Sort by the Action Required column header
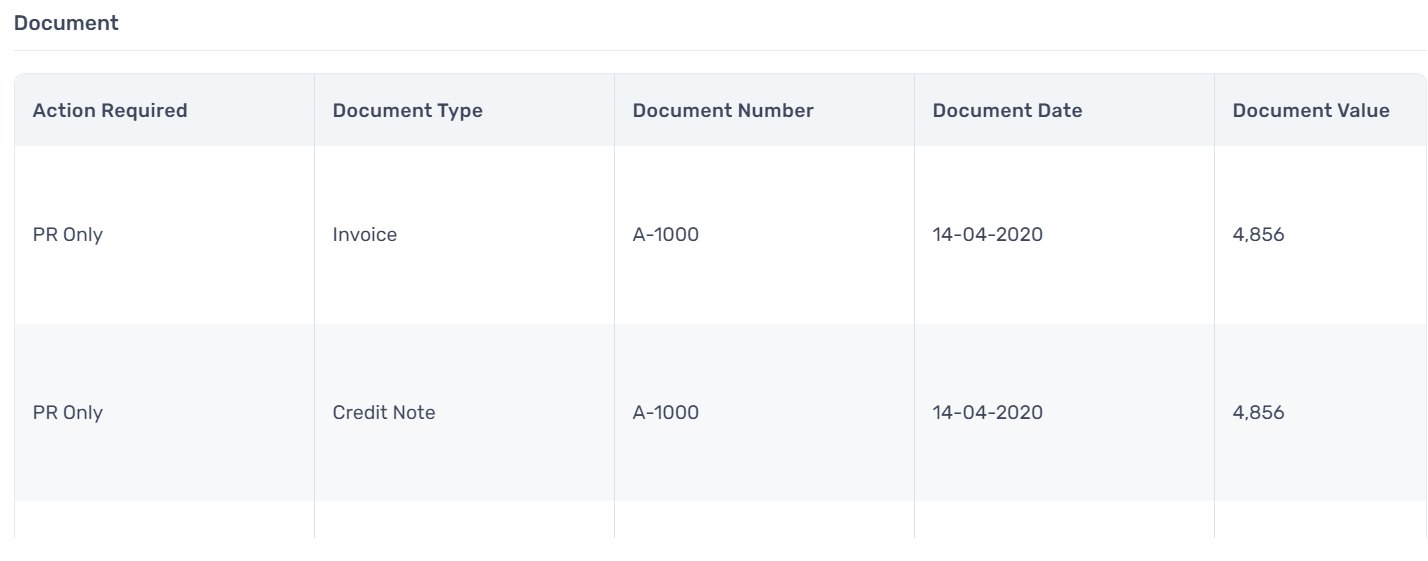 click(x=110, y=111)
